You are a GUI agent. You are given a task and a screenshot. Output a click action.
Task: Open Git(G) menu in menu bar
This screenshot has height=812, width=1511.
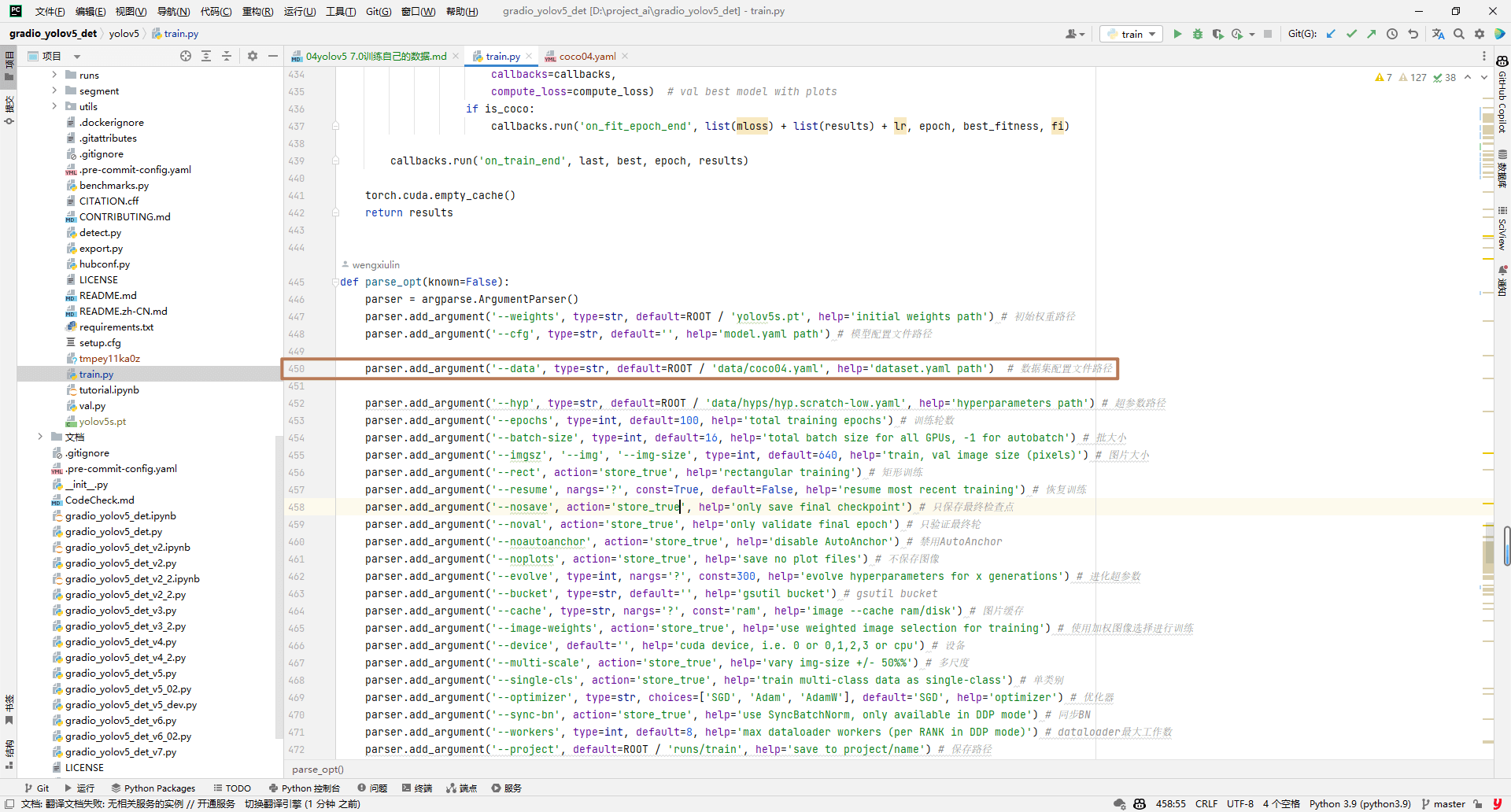[379, 11]
